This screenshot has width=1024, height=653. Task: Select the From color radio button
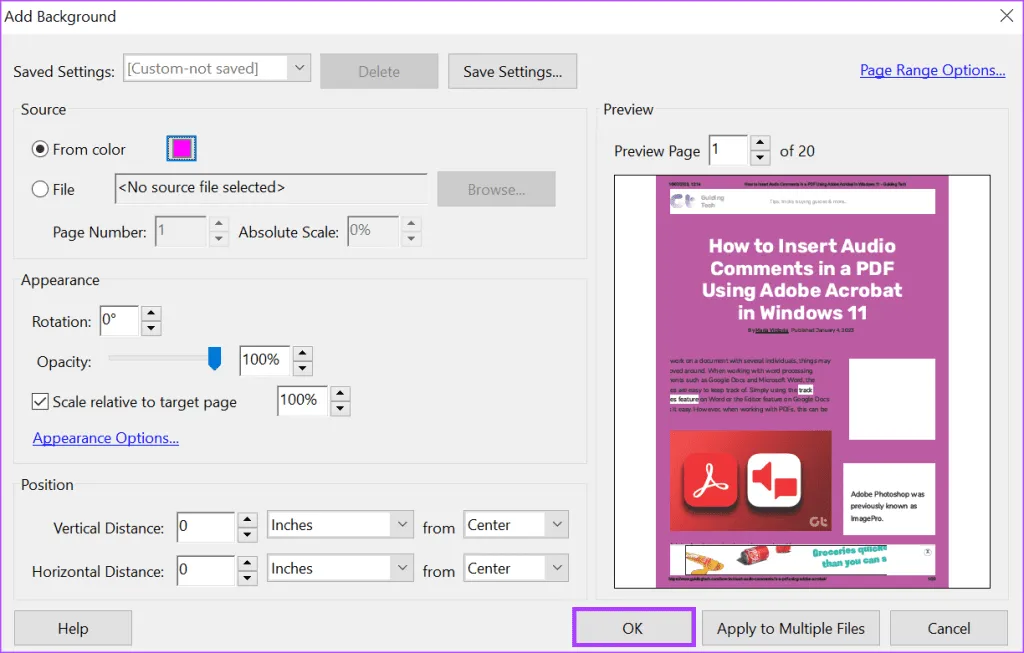(x=40, y=149)
